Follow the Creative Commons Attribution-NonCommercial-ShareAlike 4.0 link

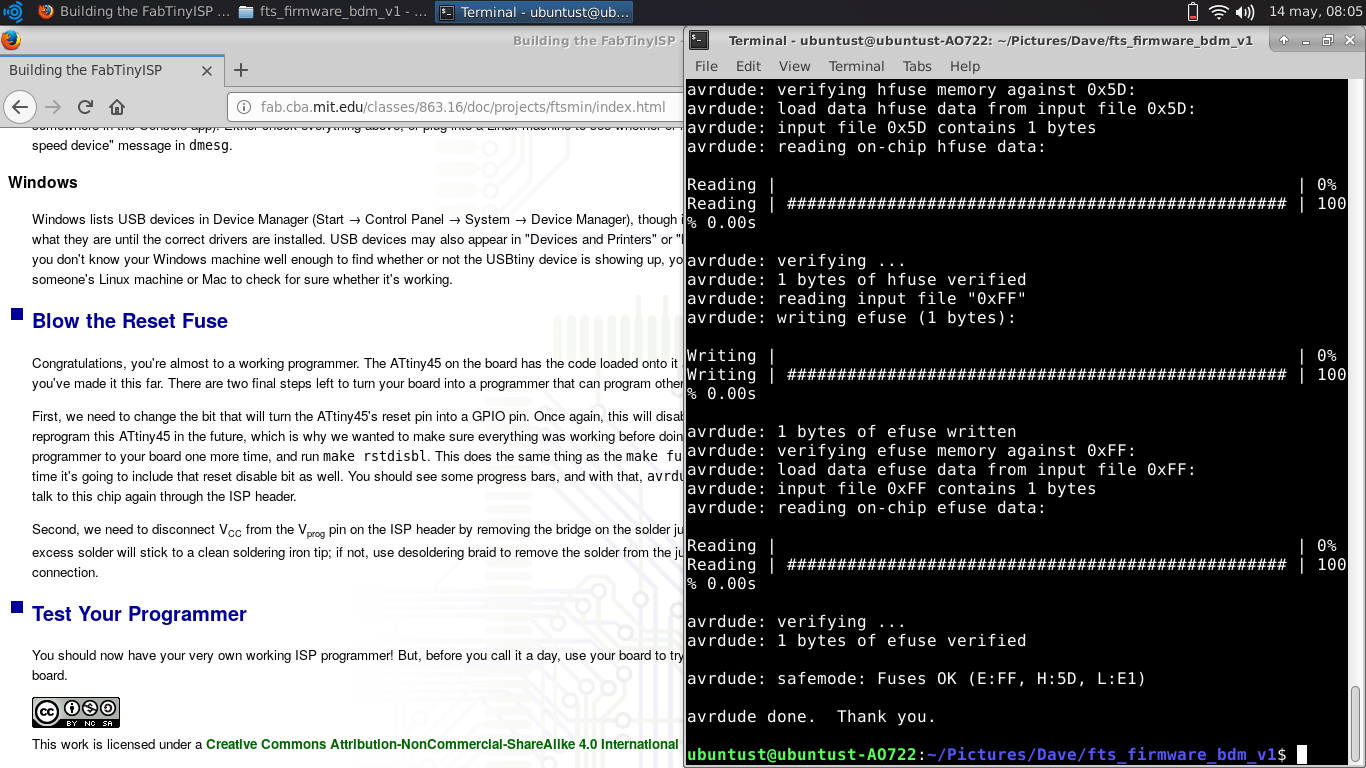[x=442, y=744]
